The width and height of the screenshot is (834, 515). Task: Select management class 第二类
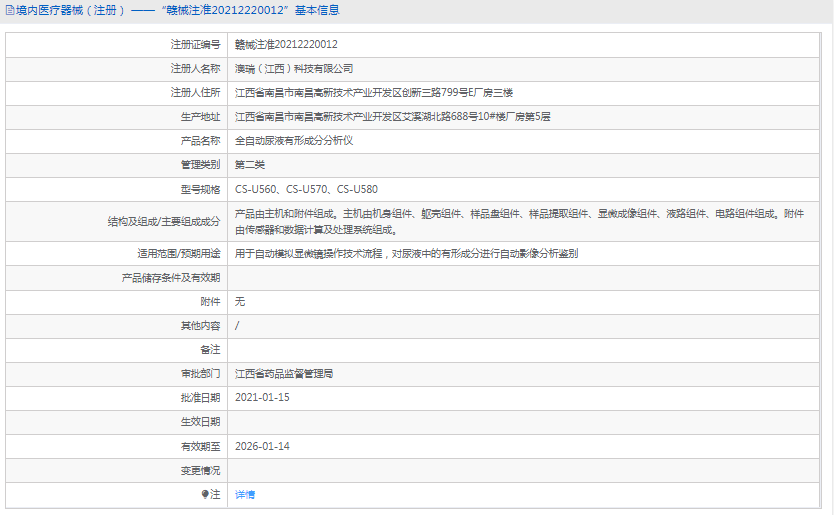(x=250, y=165)
